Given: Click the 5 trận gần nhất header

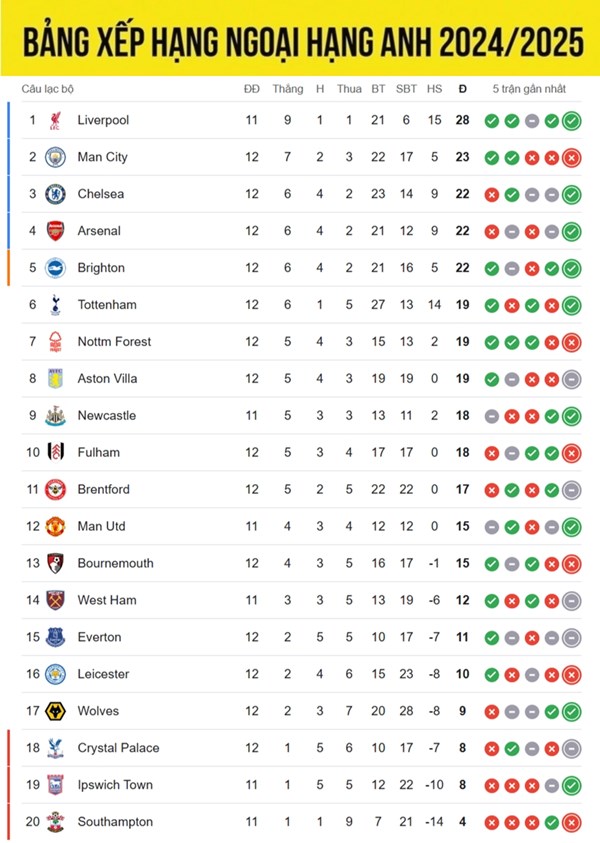Looking at the screenshot, I should tap(529, 89).
